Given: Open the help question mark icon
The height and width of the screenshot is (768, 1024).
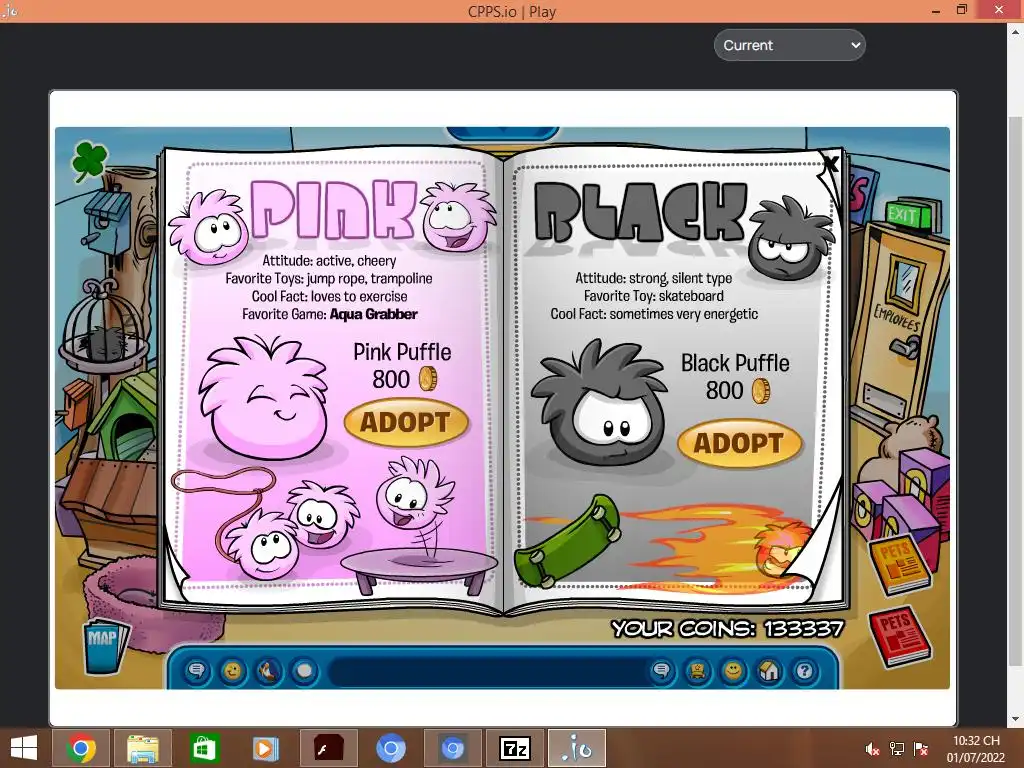Looking at the screenshot, I should (805, 671).
